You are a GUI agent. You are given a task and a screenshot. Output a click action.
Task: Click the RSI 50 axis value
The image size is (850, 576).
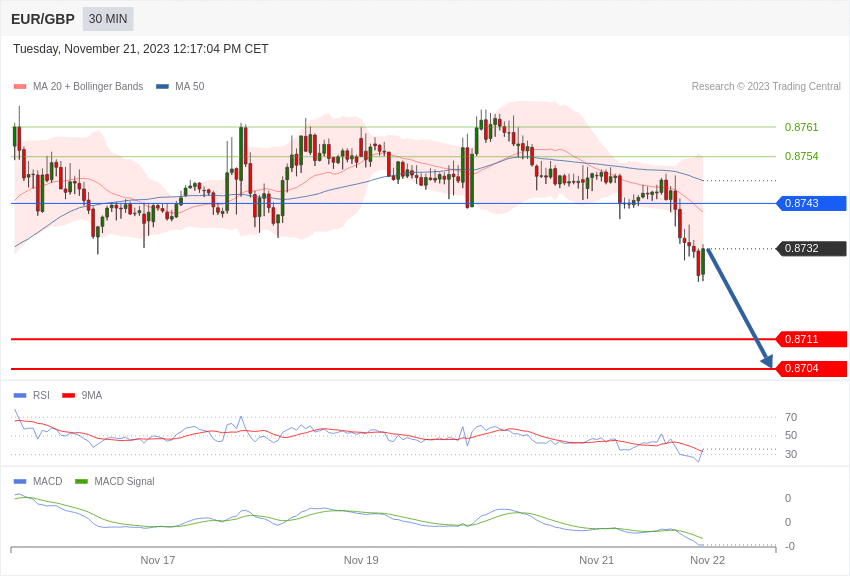tap(791, 435)
